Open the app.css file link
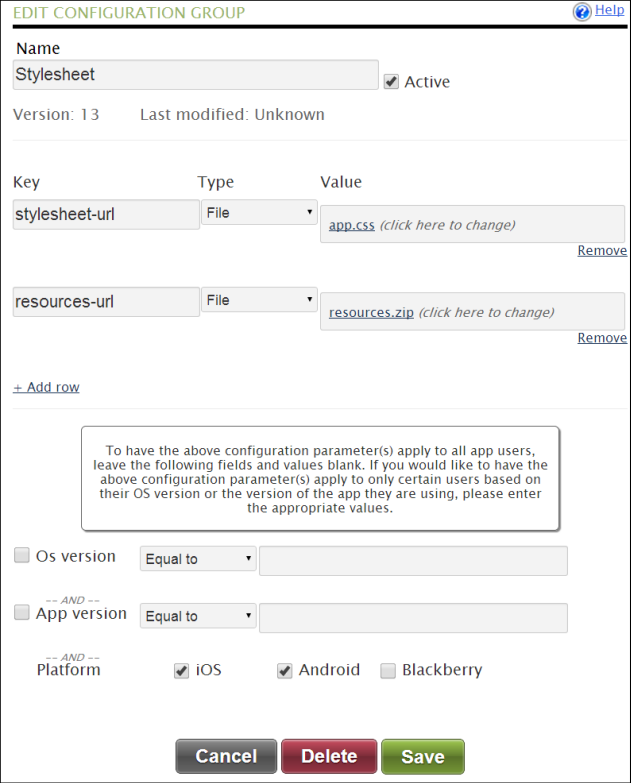 351,225
